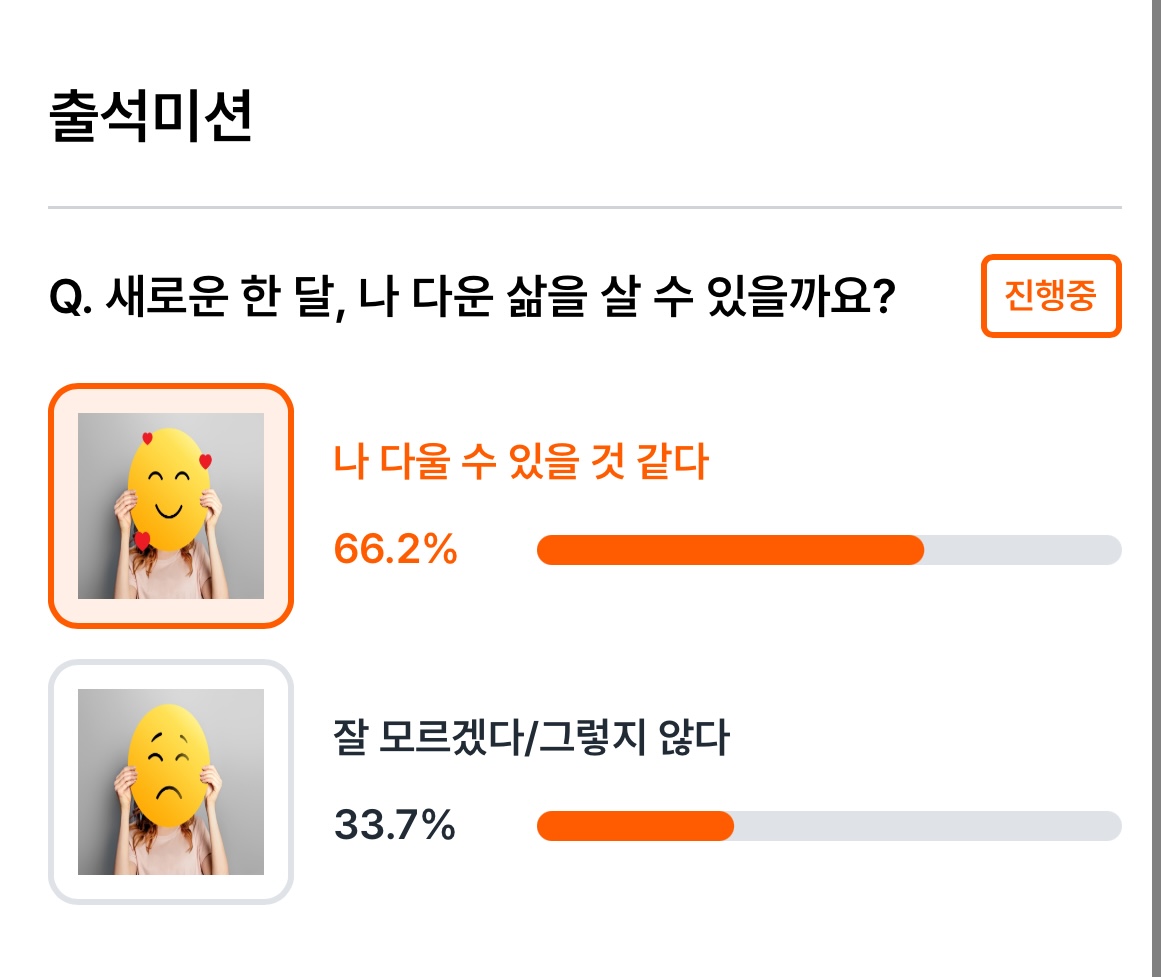Click the orange filled part of 33.7% bar

[636, 826]
